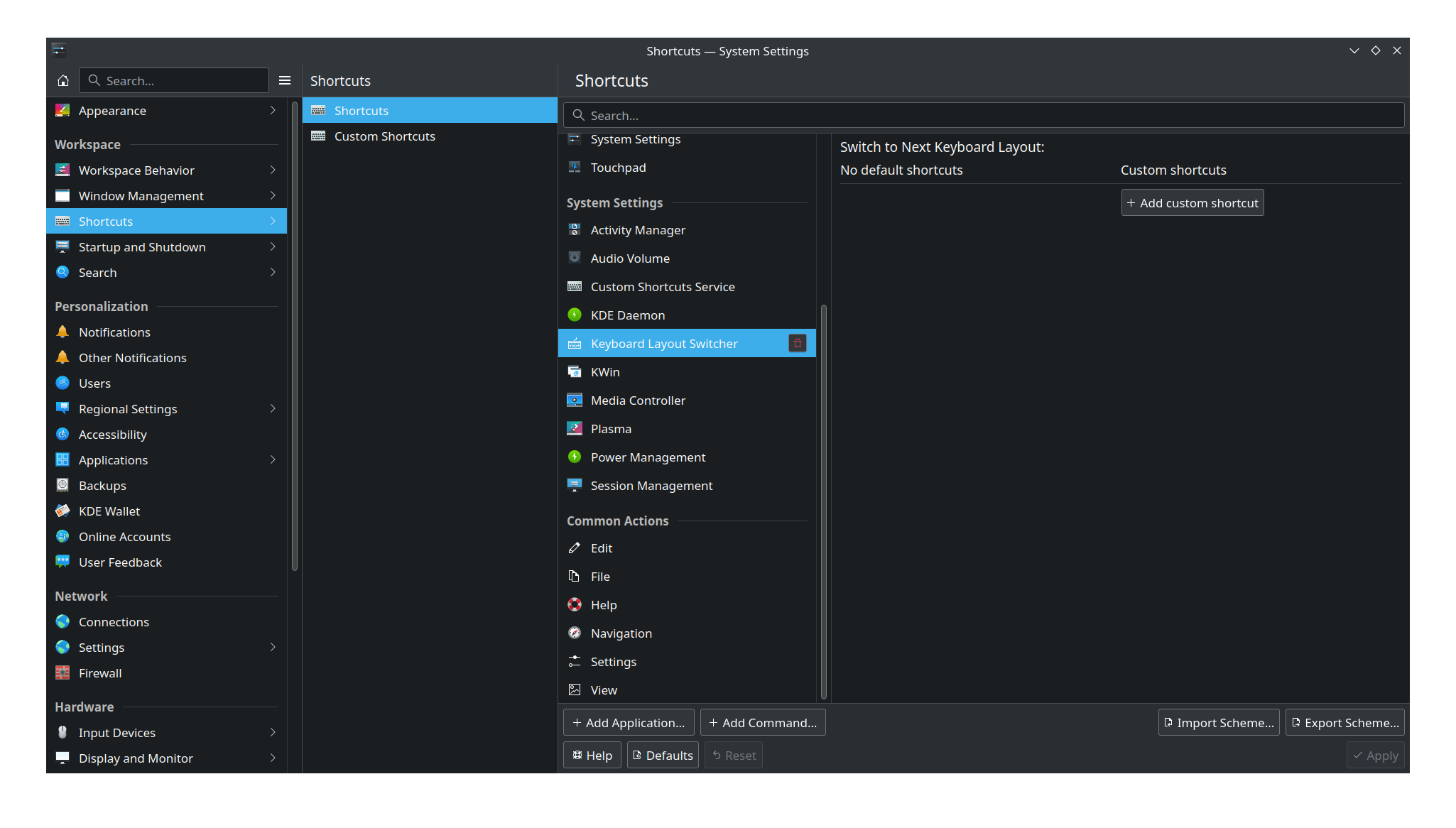1456x828 pixels.
Task: Click the Notifications bell icon
Action: pyautogui.click(x=63, y=332)
